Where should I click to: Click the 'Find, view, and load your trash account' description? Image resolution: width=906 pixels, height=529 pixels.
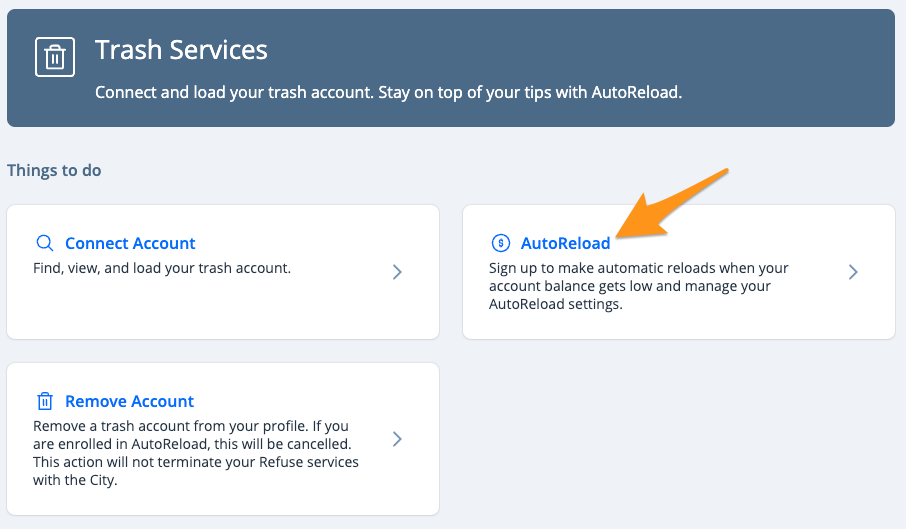[x=162, y=268]
